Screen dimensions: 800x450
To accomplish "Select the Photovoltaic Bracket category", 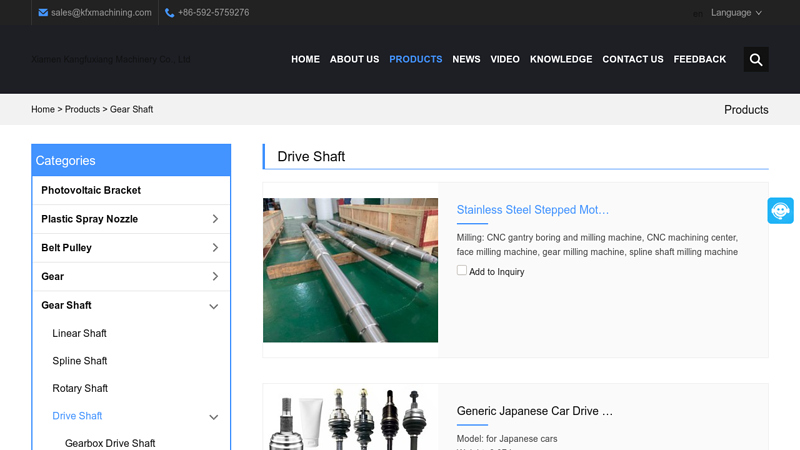I will pos(91,190).
